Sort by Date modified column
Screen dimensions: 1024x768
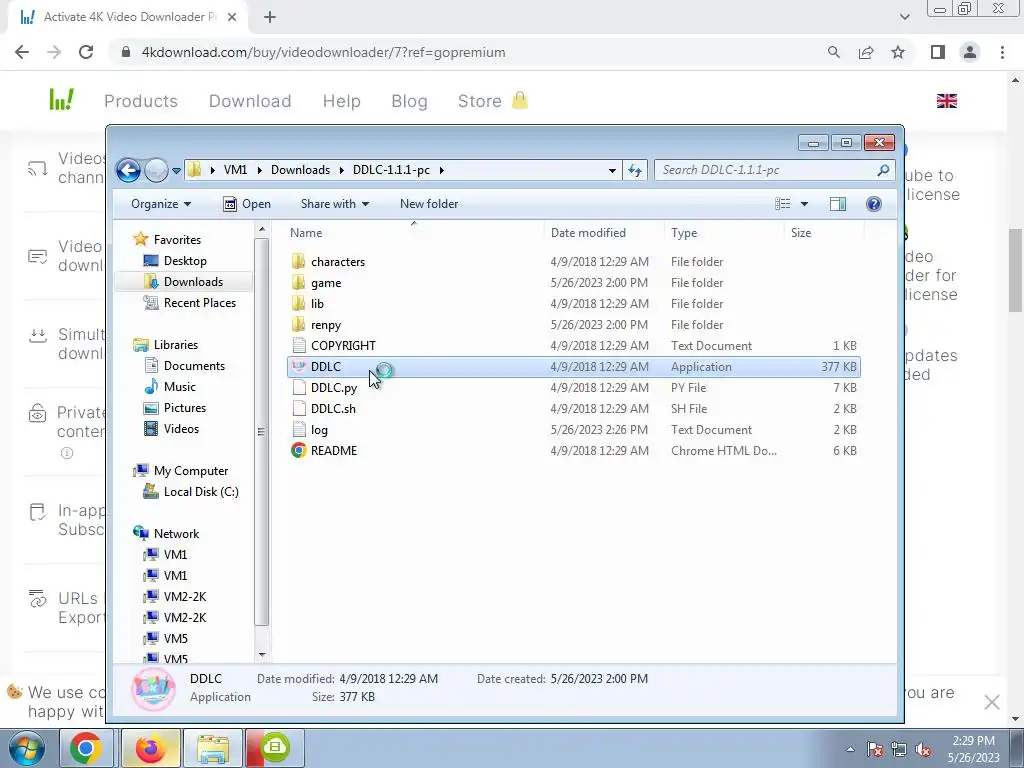[x=603, y=232]
